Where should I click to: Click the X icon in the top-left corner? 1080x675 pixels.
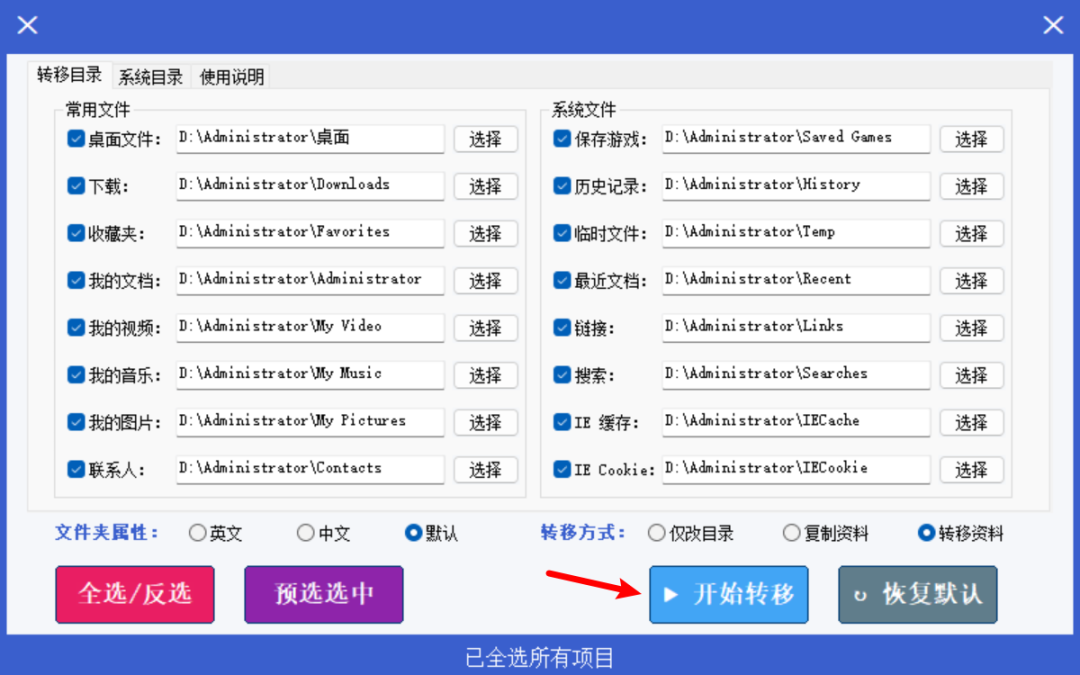(28, 25)
